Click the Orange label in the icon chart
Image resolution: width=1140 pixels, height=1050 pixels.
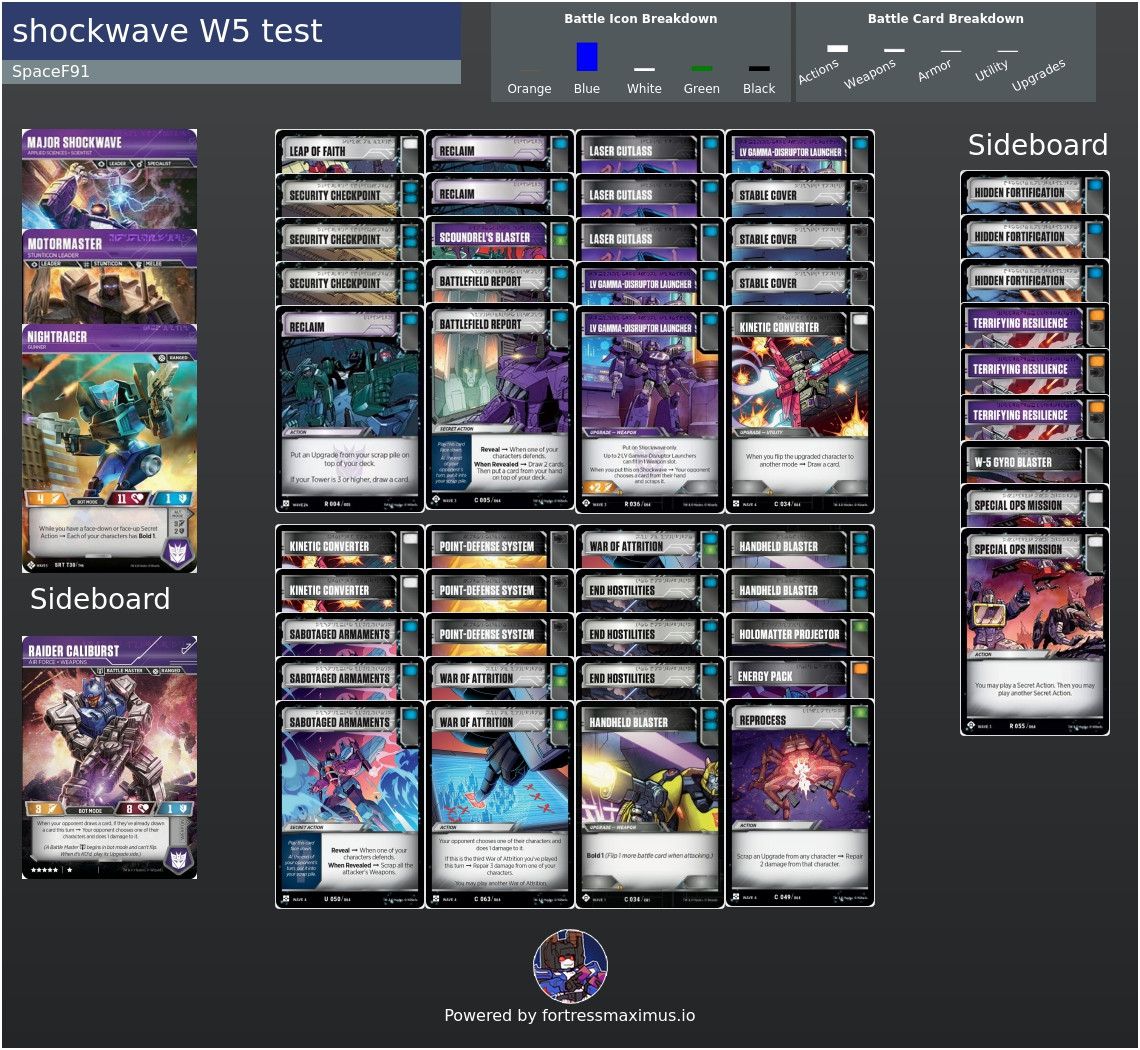coord(529,88)
